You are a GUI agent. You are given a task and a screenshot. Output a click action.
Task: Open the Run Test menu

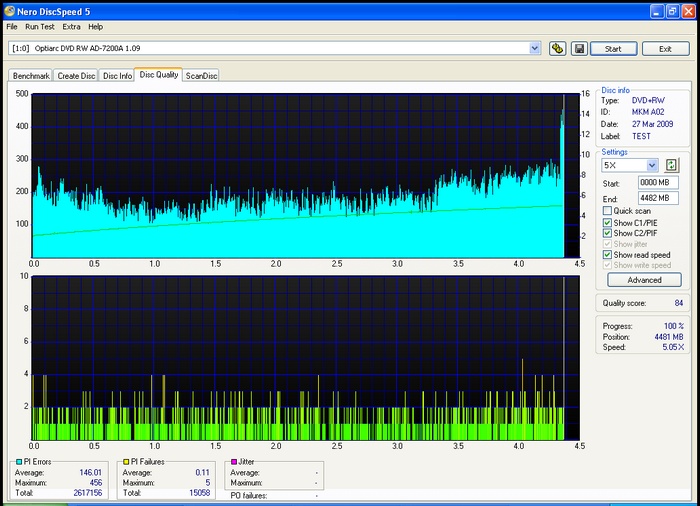pos(41,26)
